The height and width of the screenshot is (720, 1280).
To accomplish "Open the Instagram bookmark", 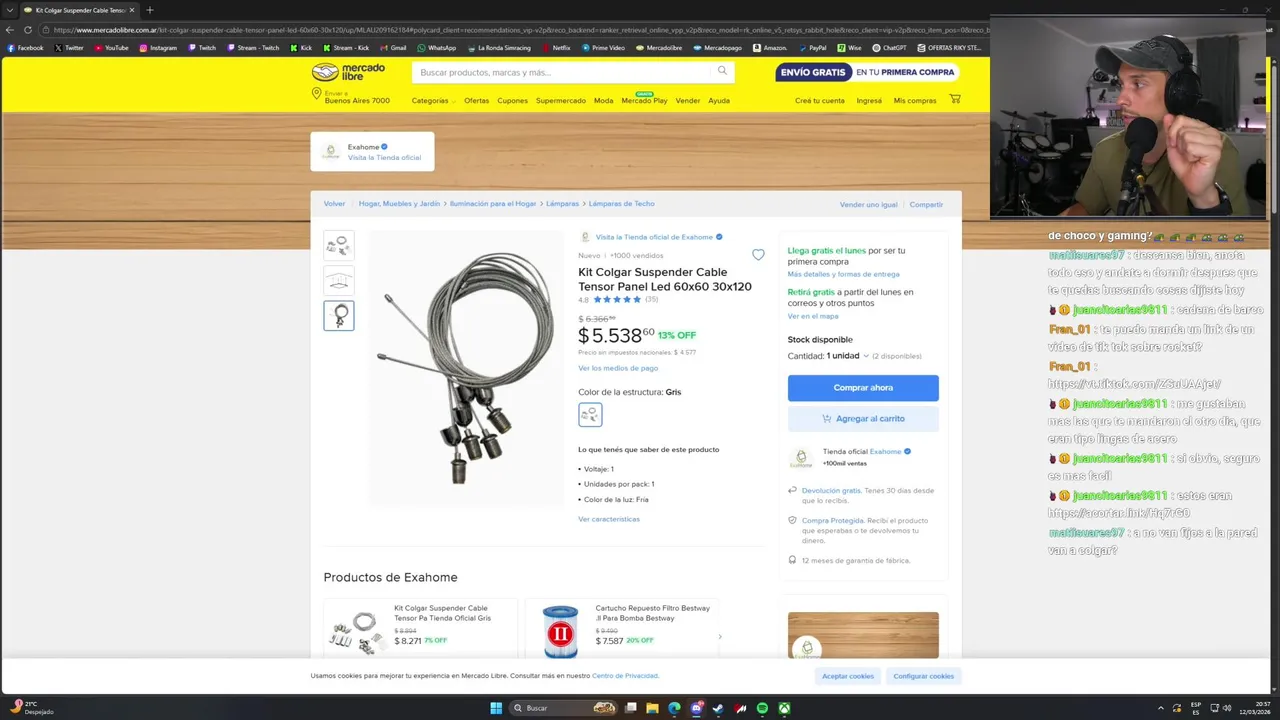I will (158, 47).
